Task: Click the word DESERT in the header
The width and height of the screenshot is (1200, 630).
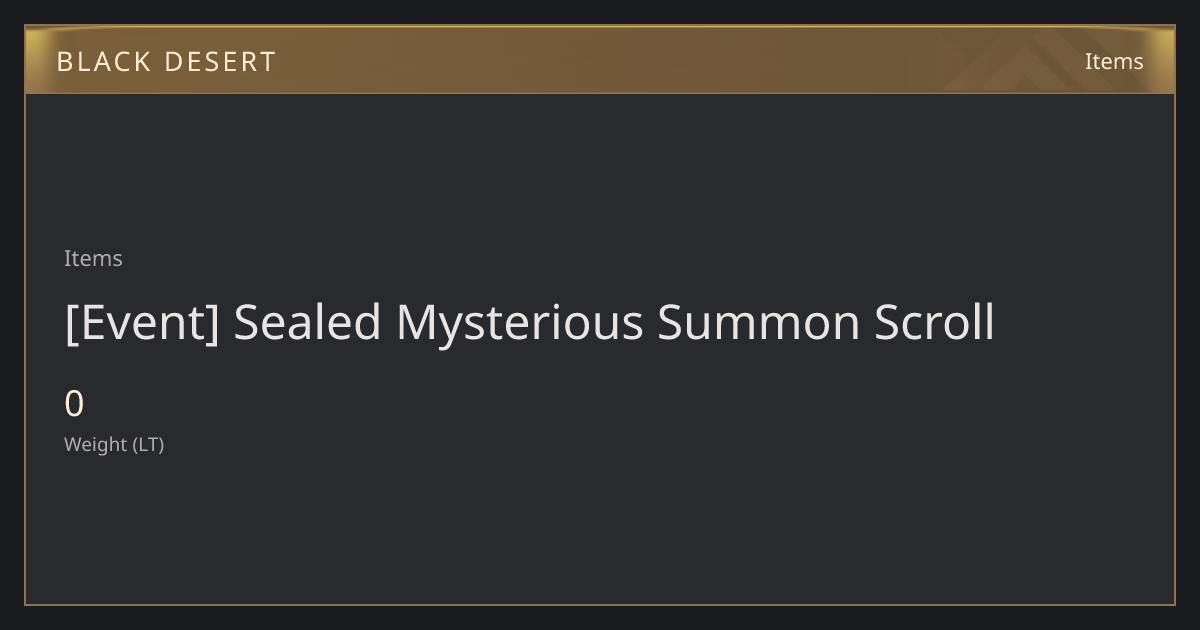Action: (x=220, y=61)
